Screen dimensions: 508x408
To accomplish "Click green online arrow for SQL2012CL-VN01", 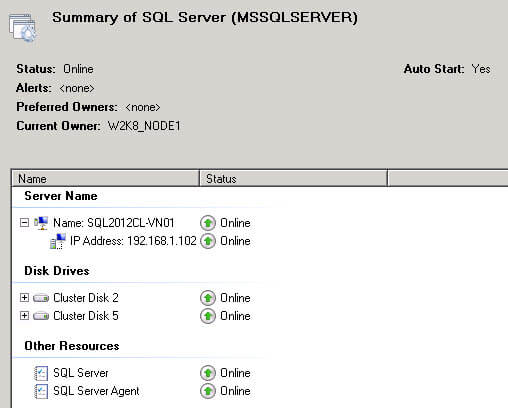I will (x=208, y=223).
